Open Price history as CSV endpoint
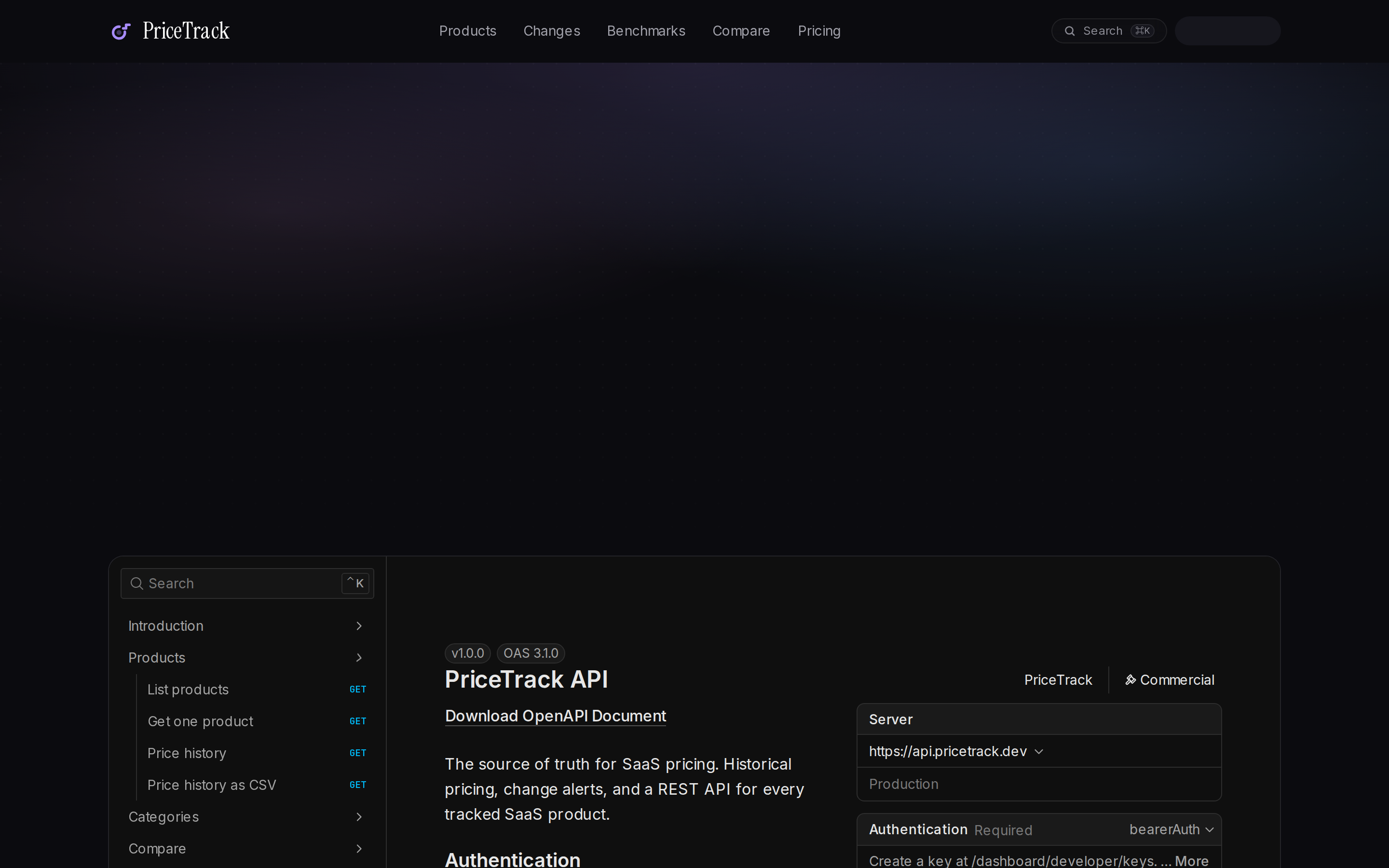Image resolution: width=1389 pixels, height=868 pixels. 212,785
